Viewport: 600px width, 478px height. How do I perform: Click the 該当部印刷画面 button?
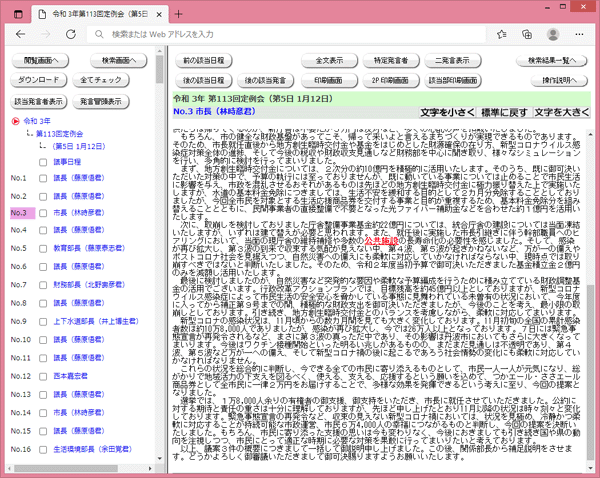point(453,80)
